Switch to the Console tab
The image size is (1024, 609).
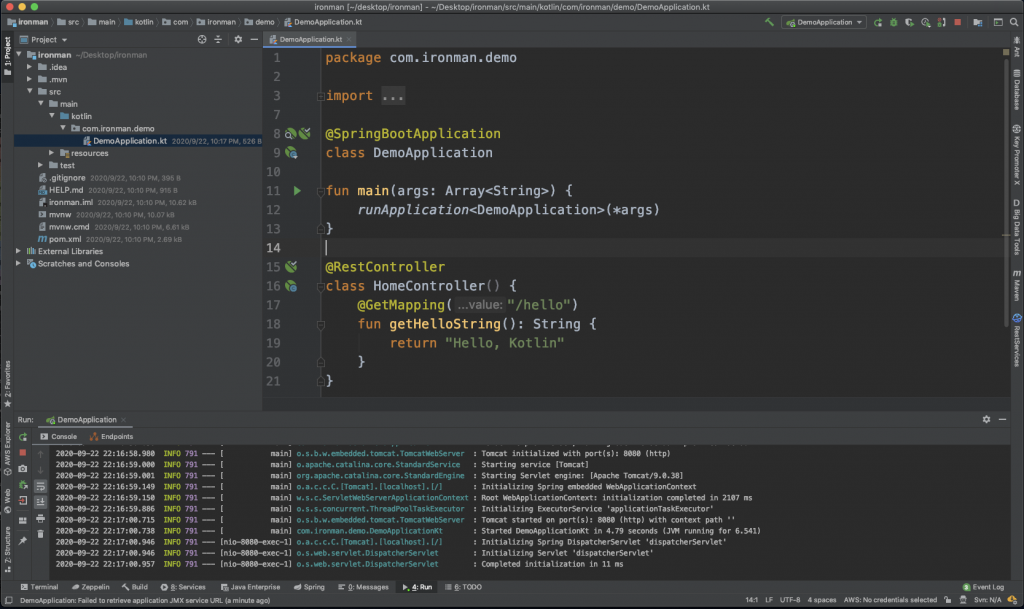pyautogui.click(x=58, y=437)
